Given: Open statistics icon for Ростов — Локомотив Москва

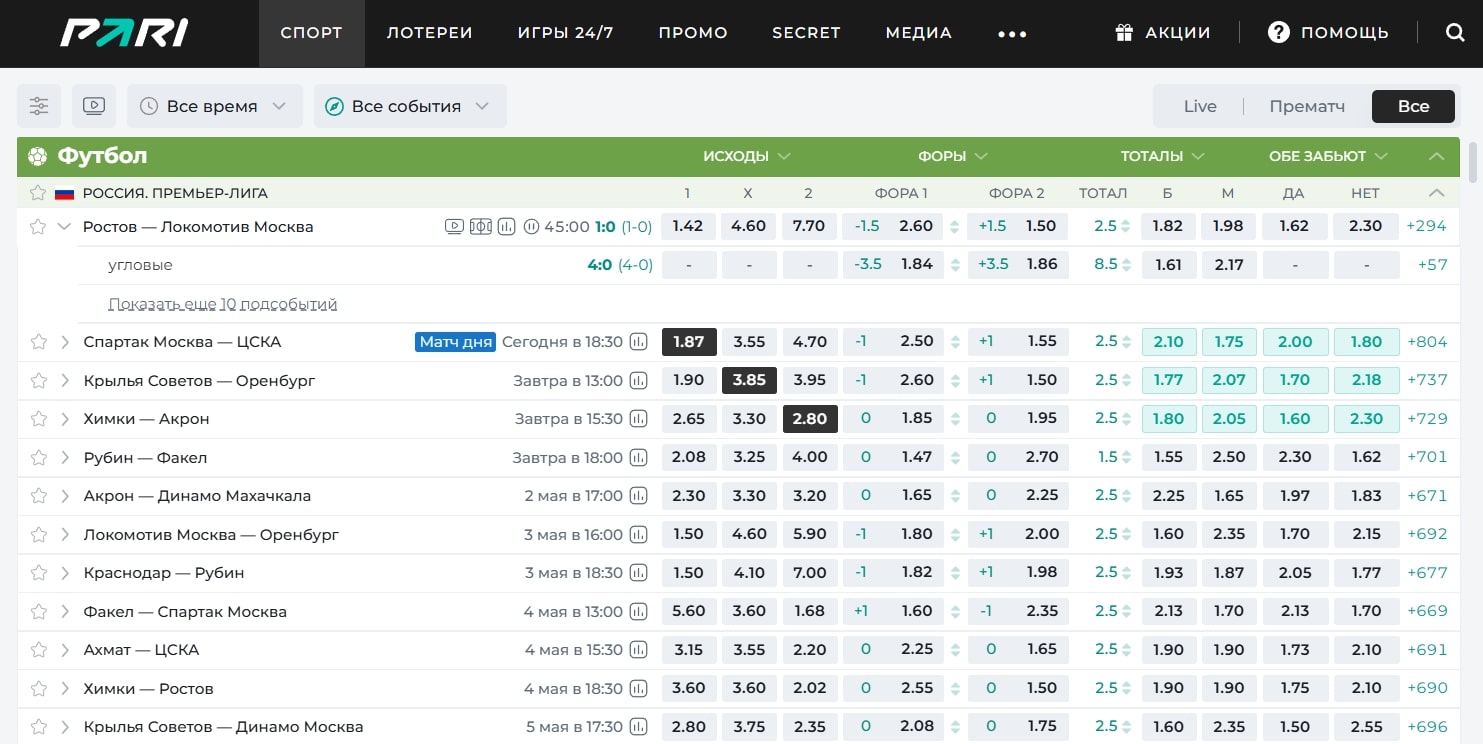Looking at the screenshot, I should click(506, 226).
